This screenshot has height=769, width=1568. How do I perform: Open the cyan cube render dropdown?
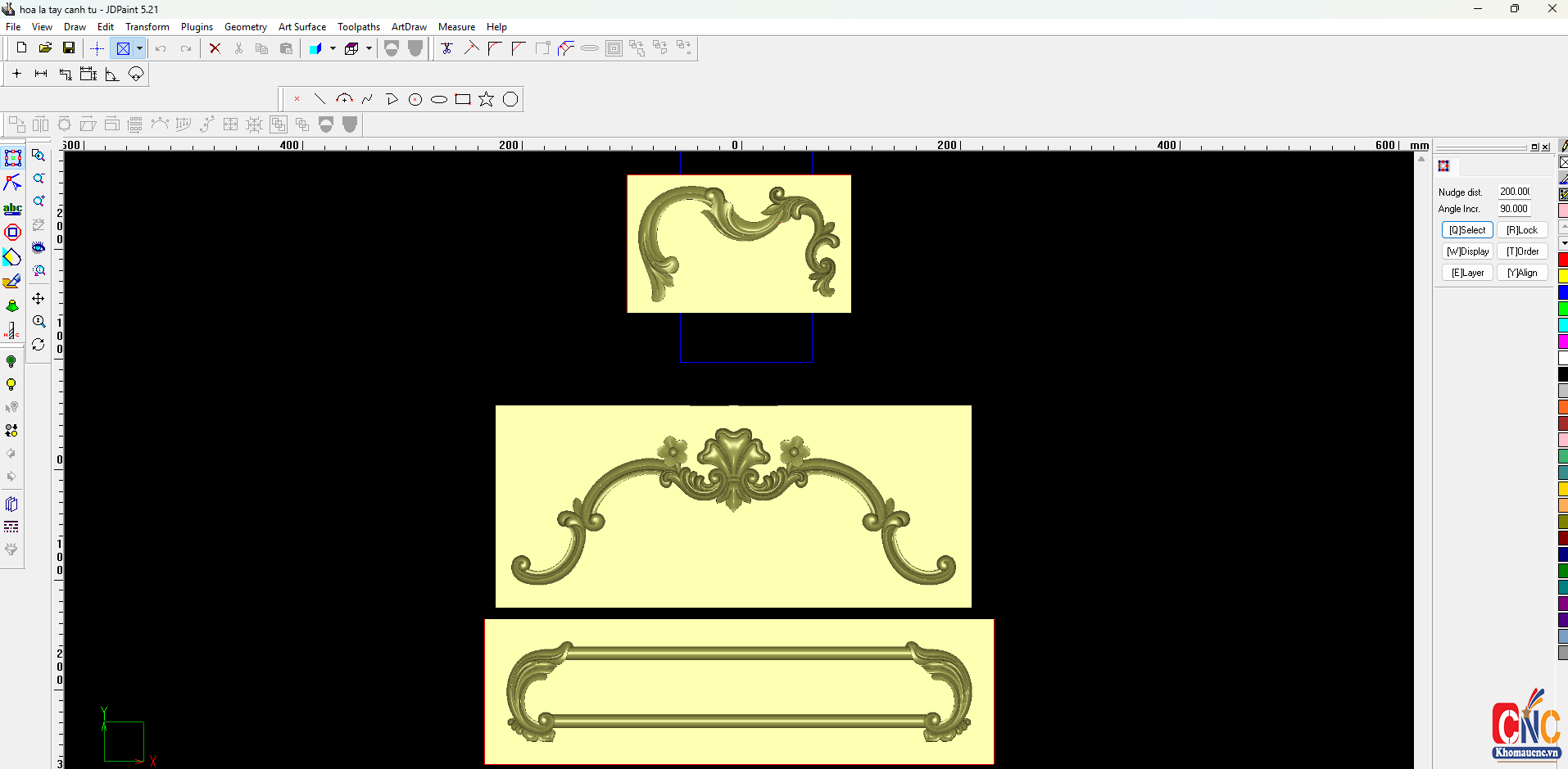(333, 48)
